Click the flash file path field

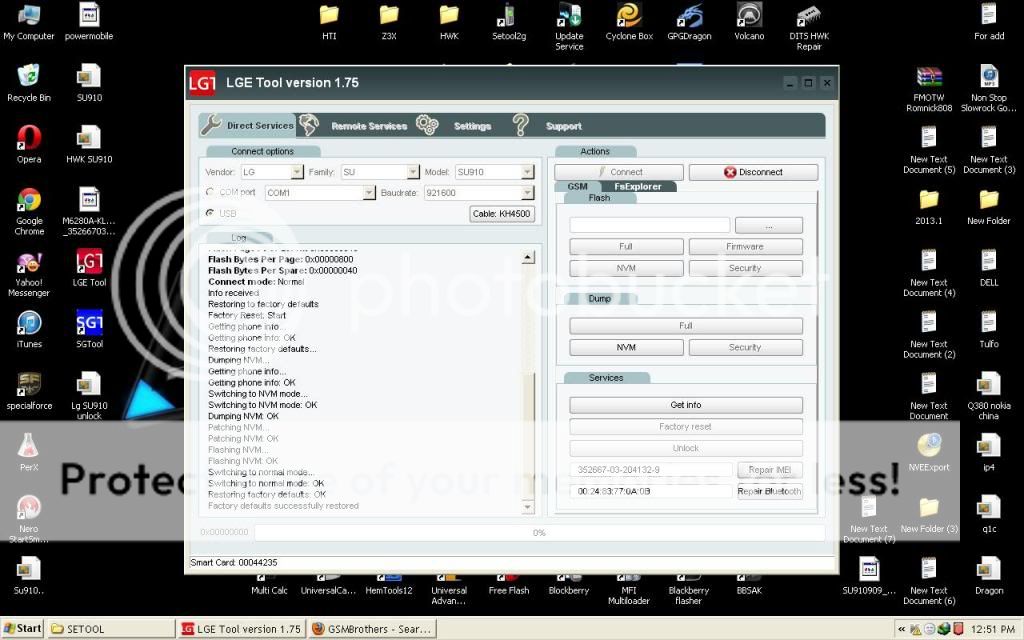pyautogui.click(x=649, y=225)
